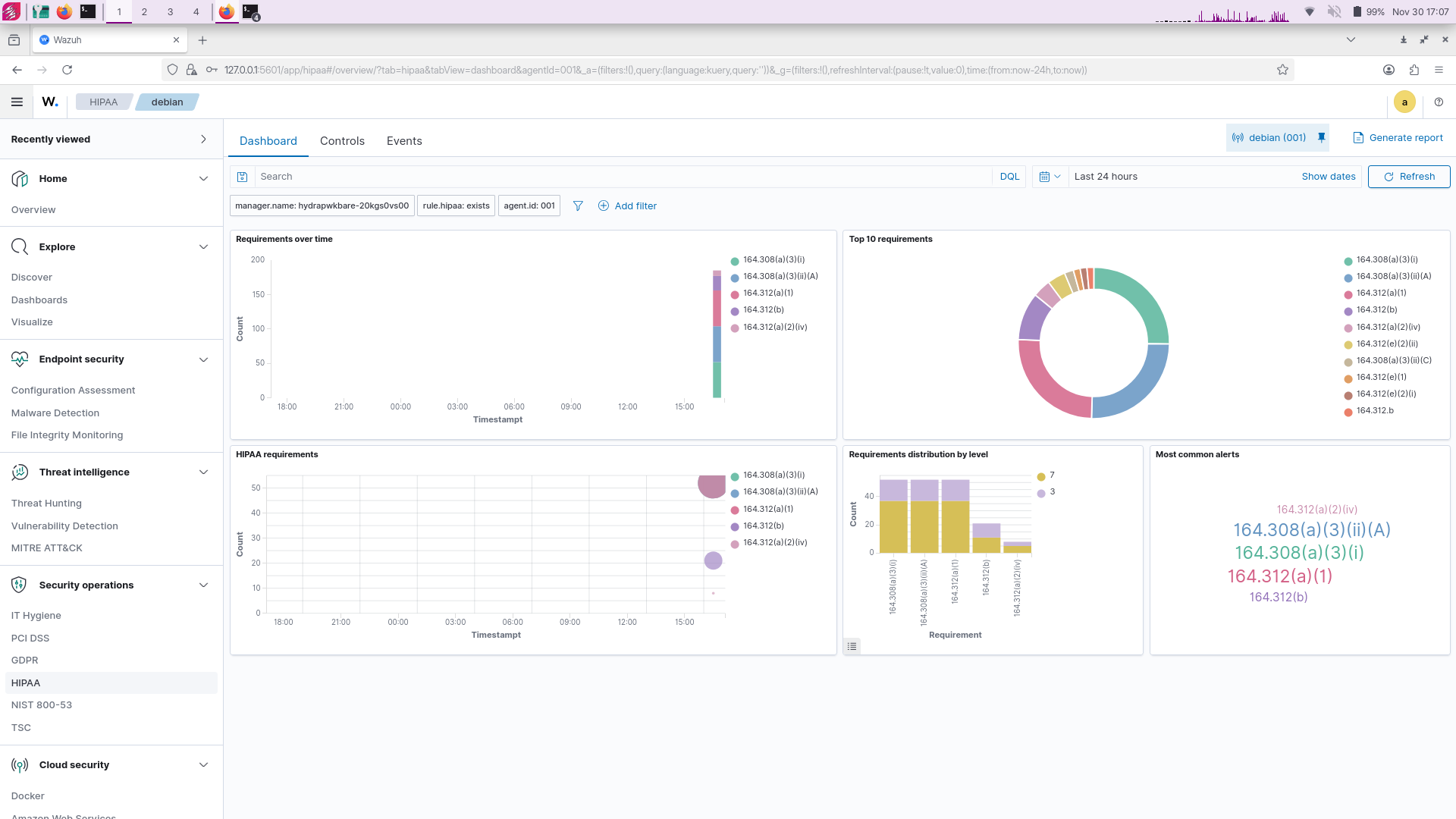The width and height of the screenshot is (1456, 819).
Task: Bookmark page with the star icon
Action: tap(1282, 70)
